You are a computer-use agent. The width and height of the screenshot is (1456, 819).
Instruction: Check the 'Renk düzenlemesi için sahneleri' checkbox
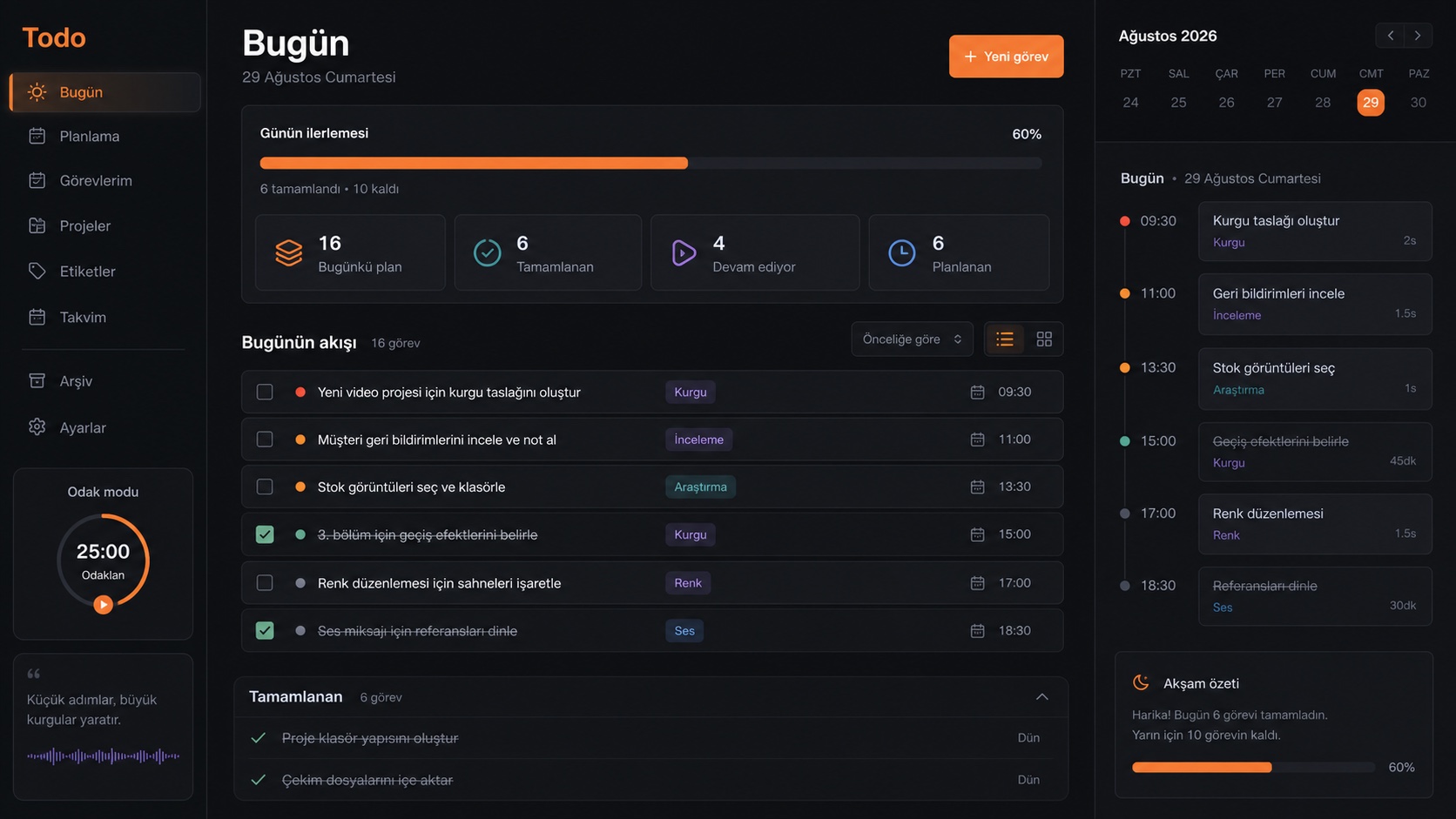tap(265, 583)
